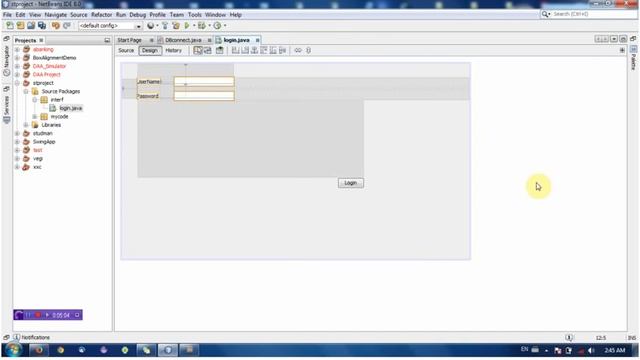640x360 pixels.
Task: Switch to History view
Action: (173, 50)
